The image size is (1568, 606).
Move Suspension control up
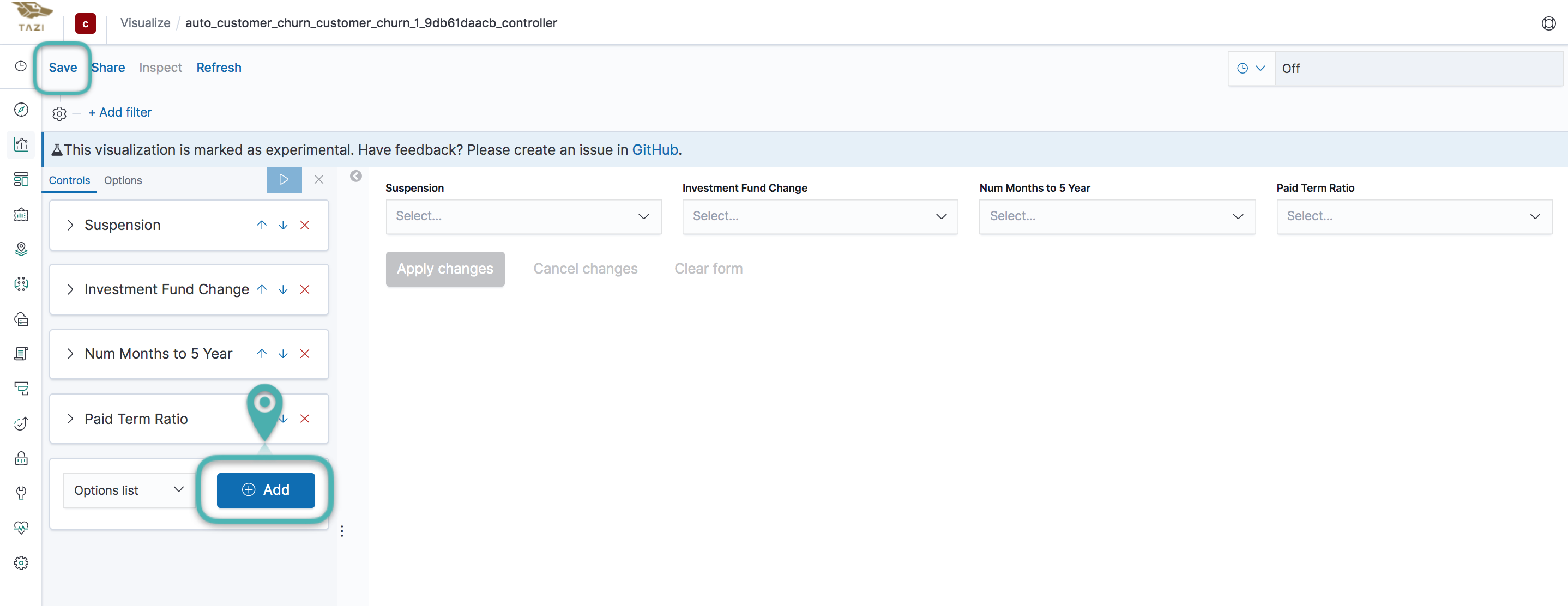click(262, 225)
